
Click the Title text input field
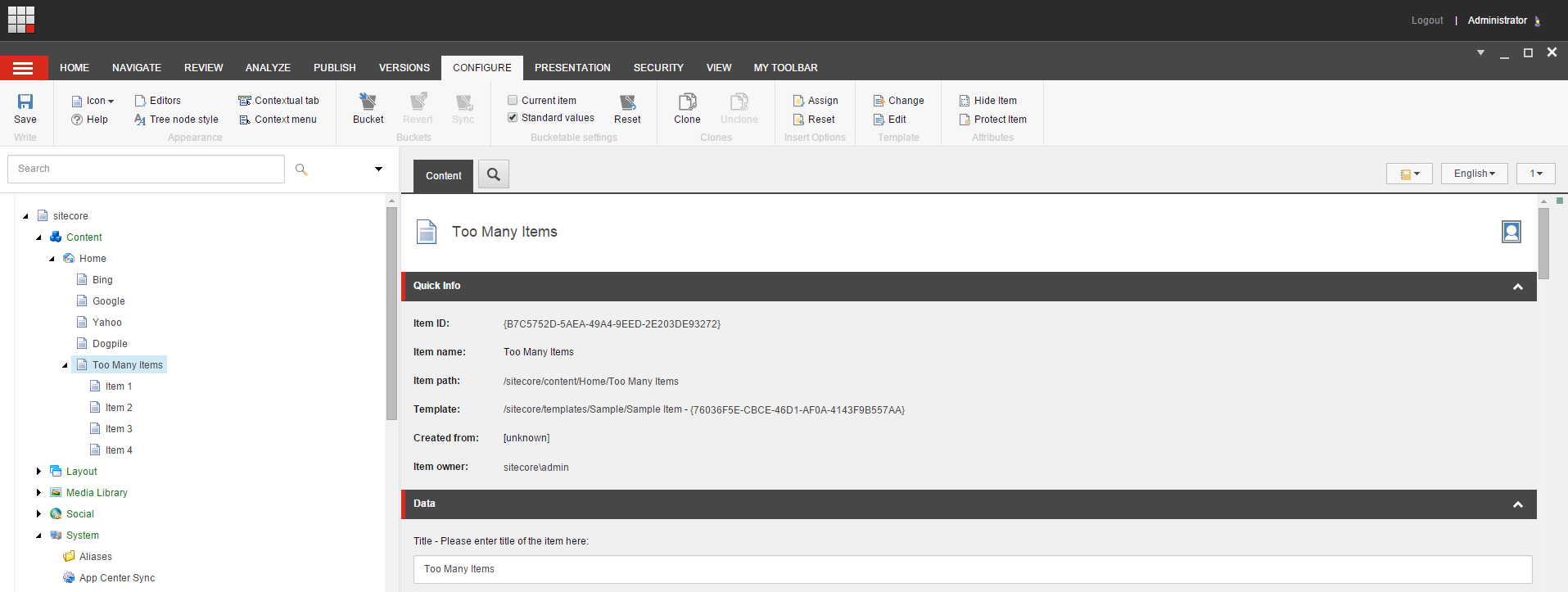click(972, 569)
